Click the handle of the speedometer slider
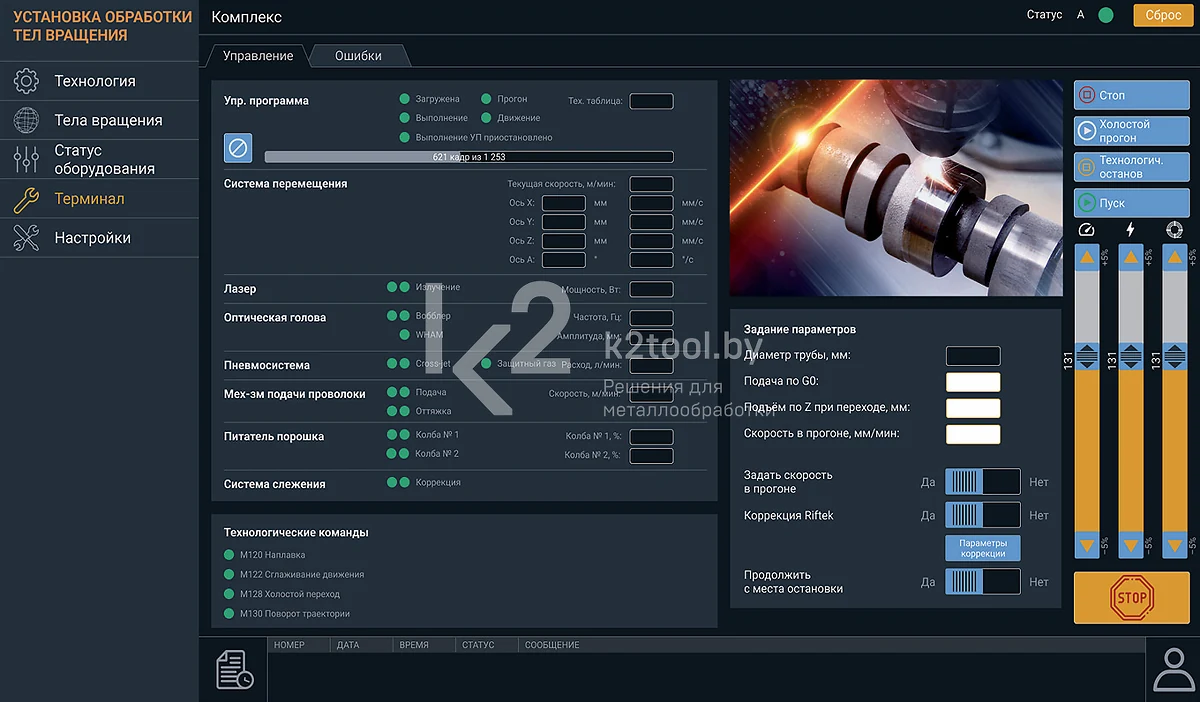 tap(1087, 356)
